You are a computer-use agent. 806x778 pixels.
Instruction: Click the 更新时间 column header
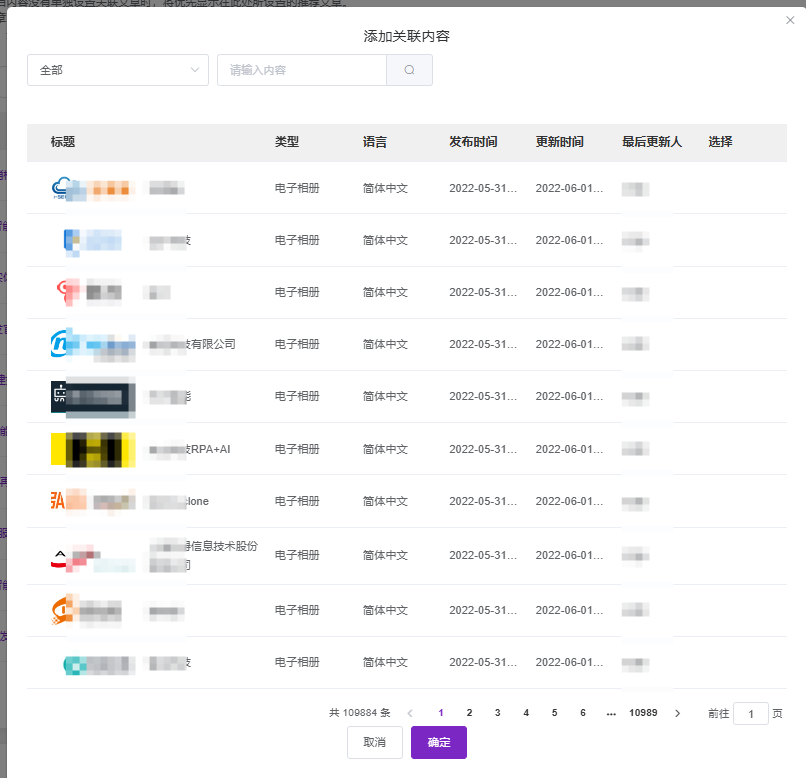559,142
